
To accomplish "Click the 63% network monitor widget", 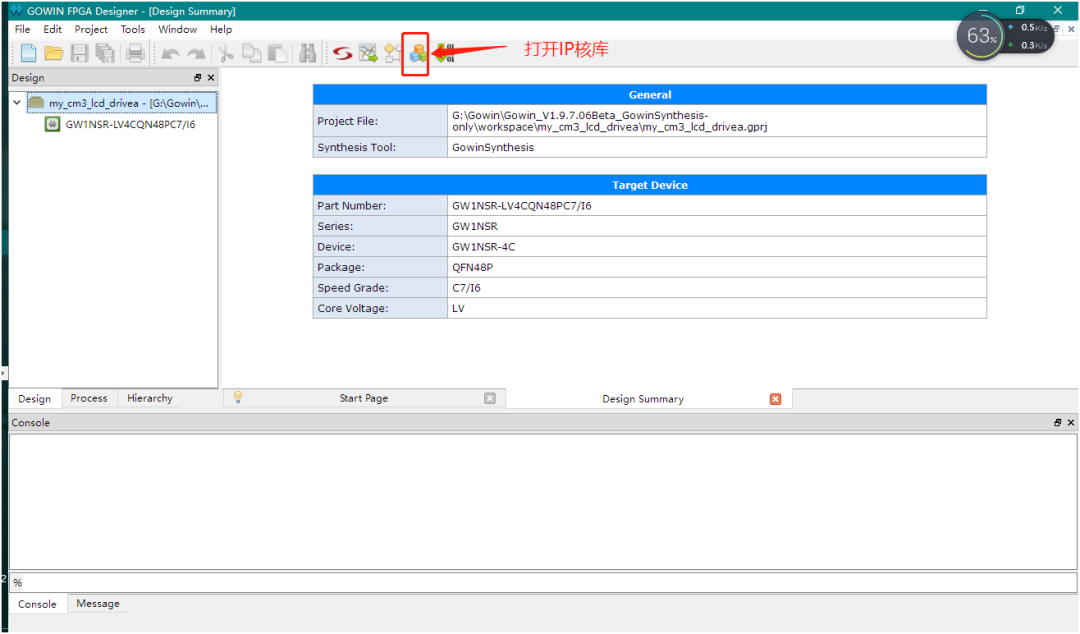I will 982,36.
